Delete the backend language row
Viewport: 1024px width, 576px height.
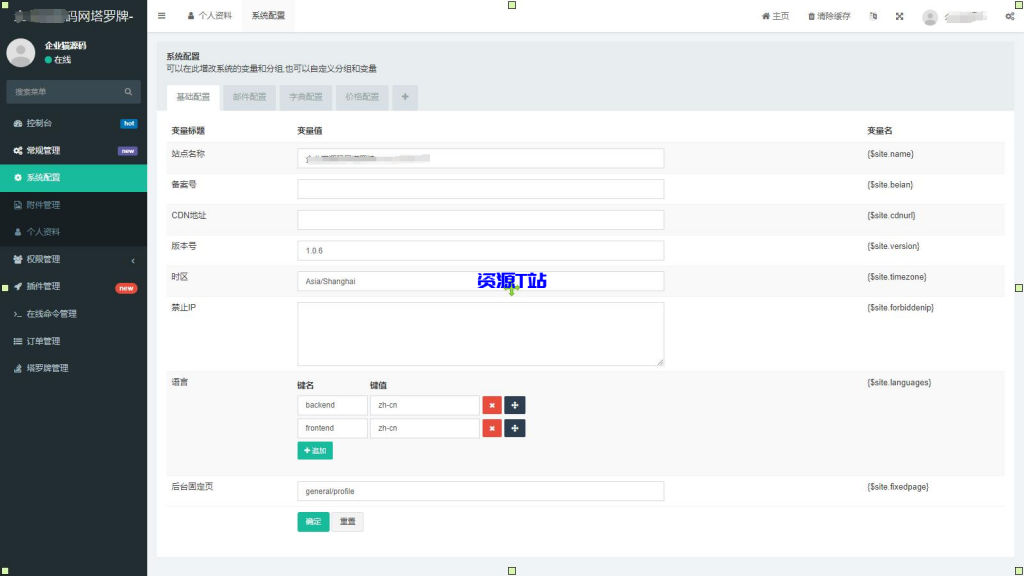click(491, 405)
